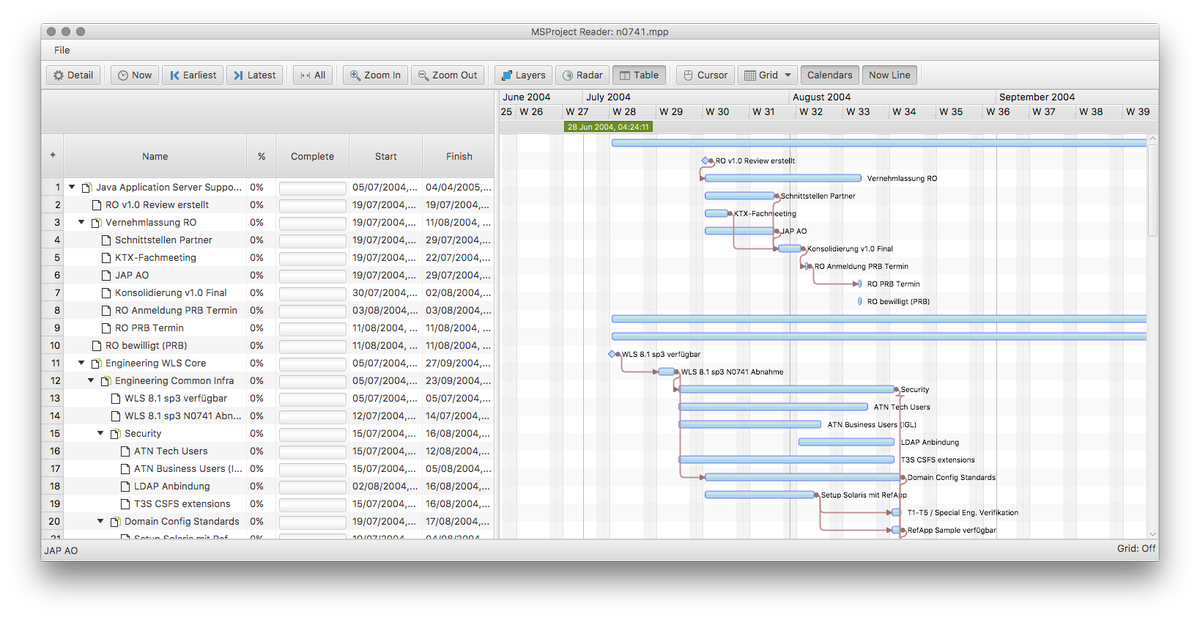Jump to Latest task date
The image size is (1200, 620).
(x=254, y=75)
